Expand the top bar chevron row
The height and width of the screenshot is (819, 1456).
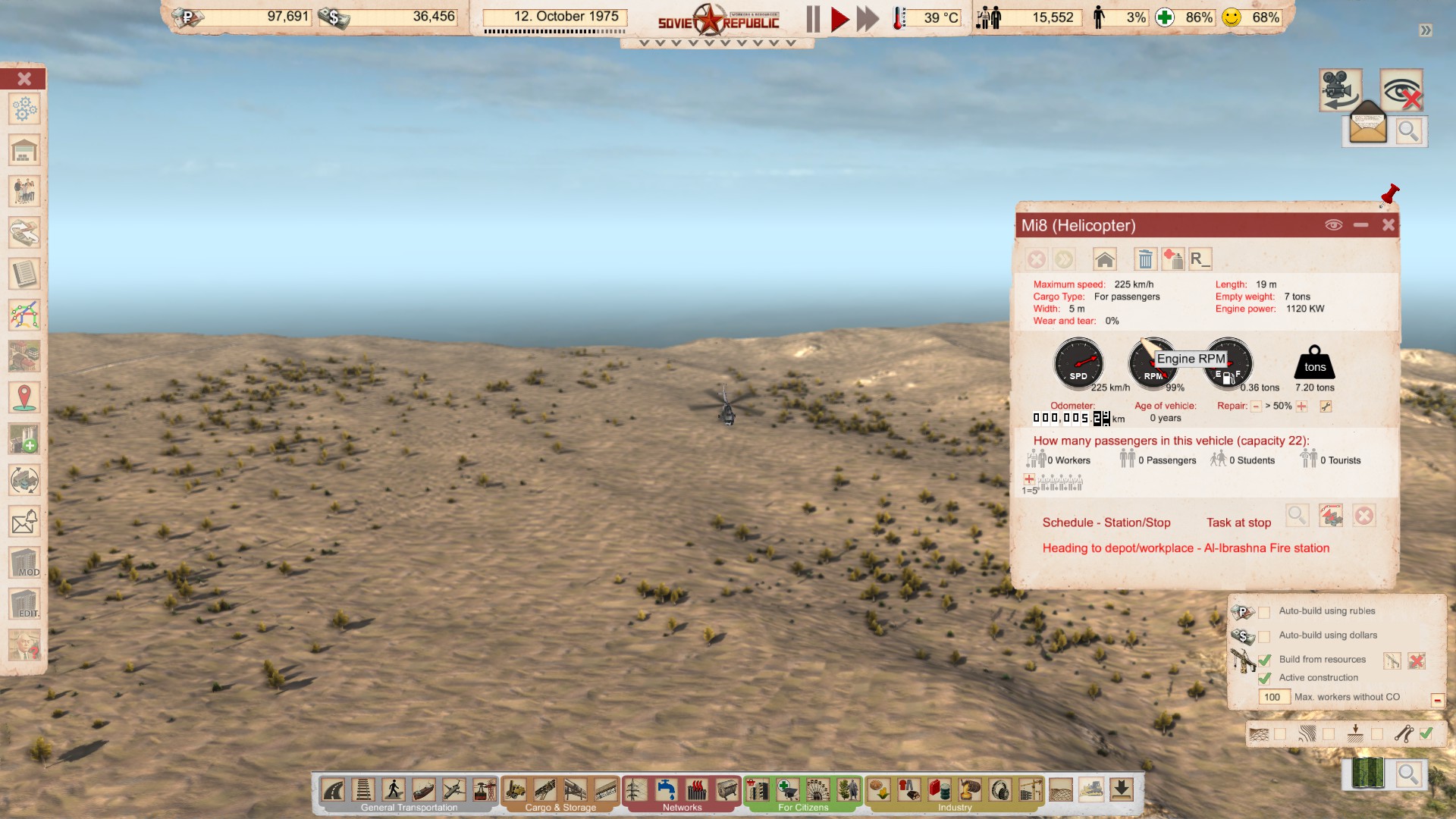pos(717,43)
